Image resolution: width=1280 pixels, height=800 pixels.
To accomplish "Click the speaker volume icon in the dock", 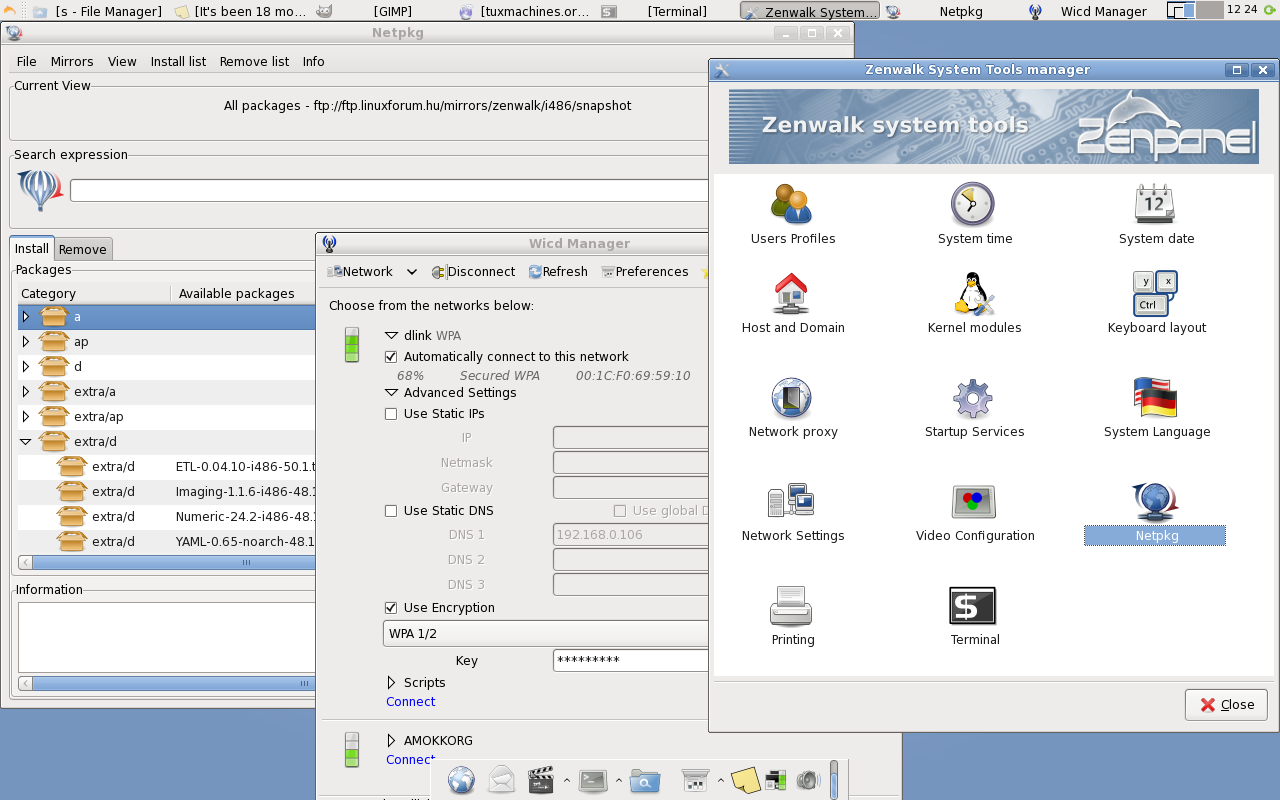I will click(808, 780).
